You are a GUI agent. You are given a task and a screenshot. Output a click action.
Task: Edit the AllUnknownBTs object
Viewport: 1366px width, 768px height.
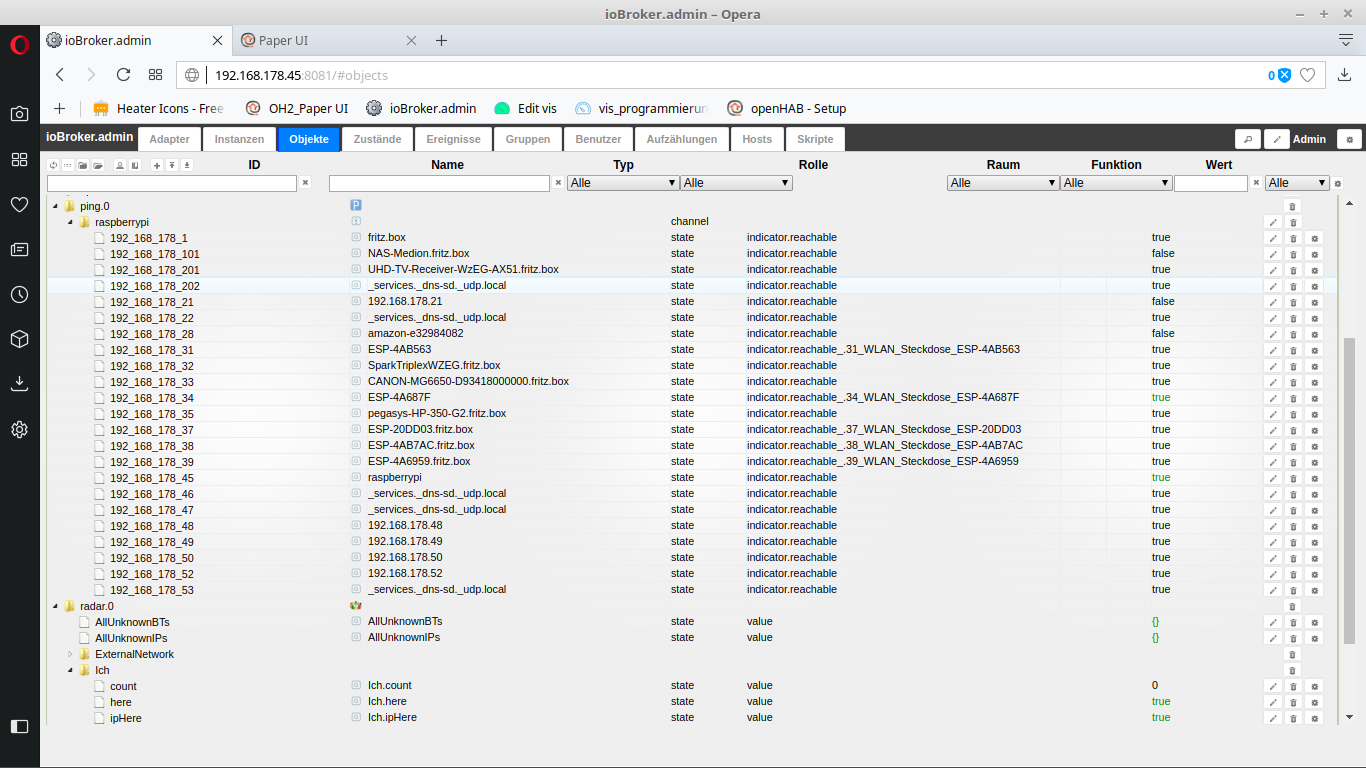tap(1272, 622)
